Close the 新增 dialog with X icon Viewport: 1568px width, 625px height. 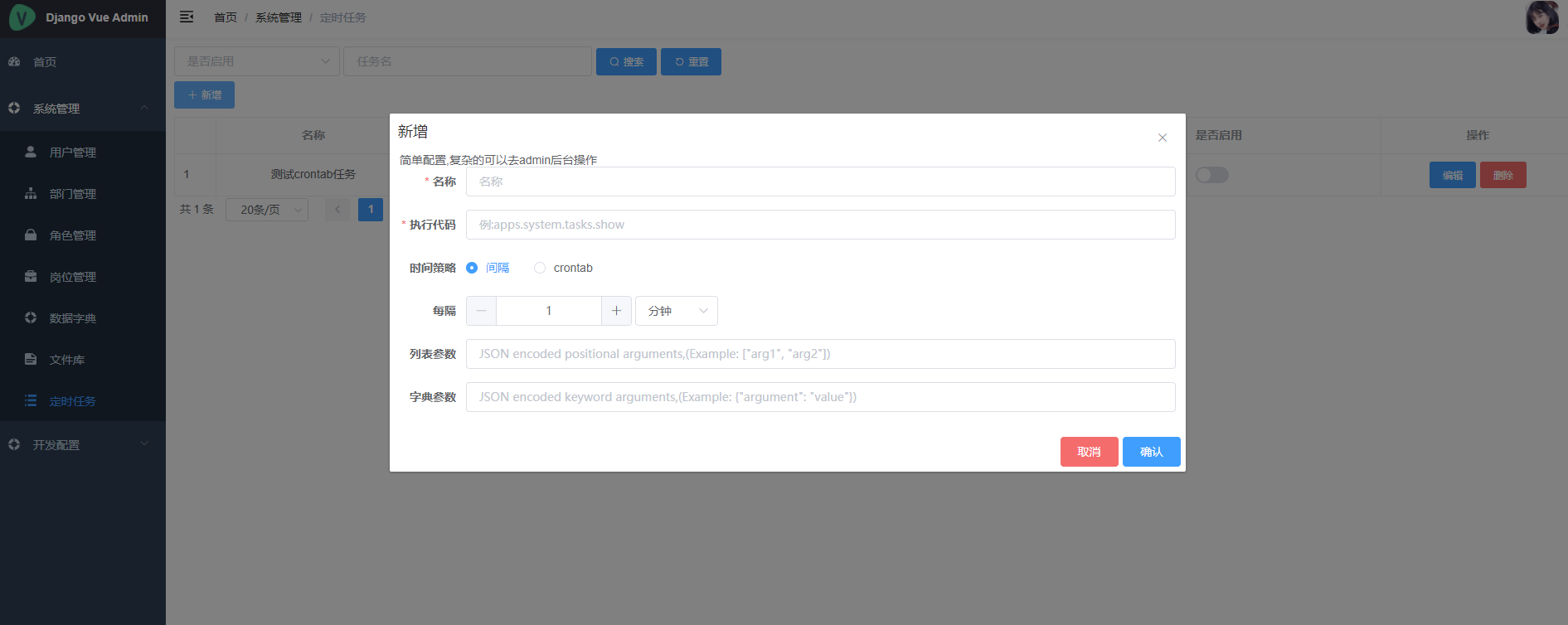point(1162,138)
